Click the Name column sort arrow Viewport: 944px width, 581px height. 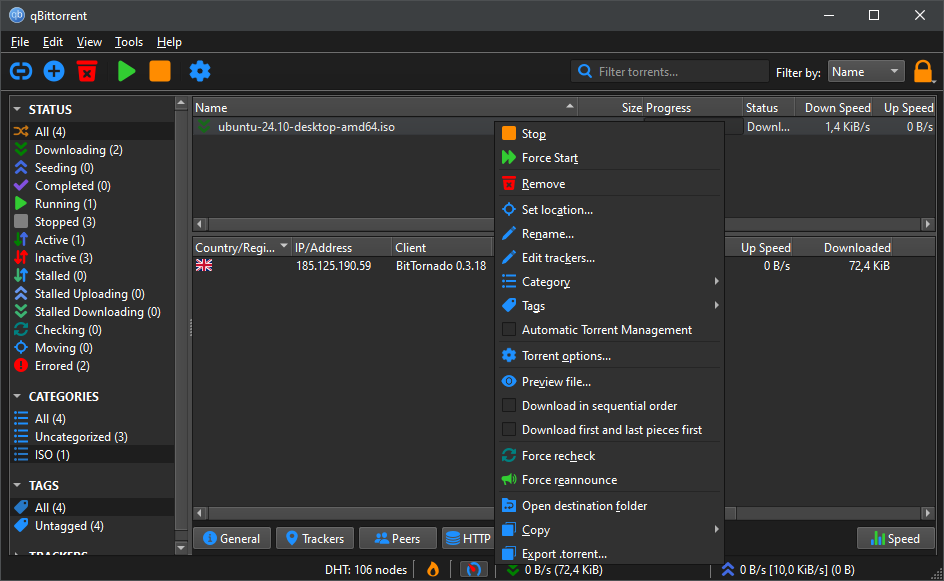pyautogui.click(x=570, y=107)
